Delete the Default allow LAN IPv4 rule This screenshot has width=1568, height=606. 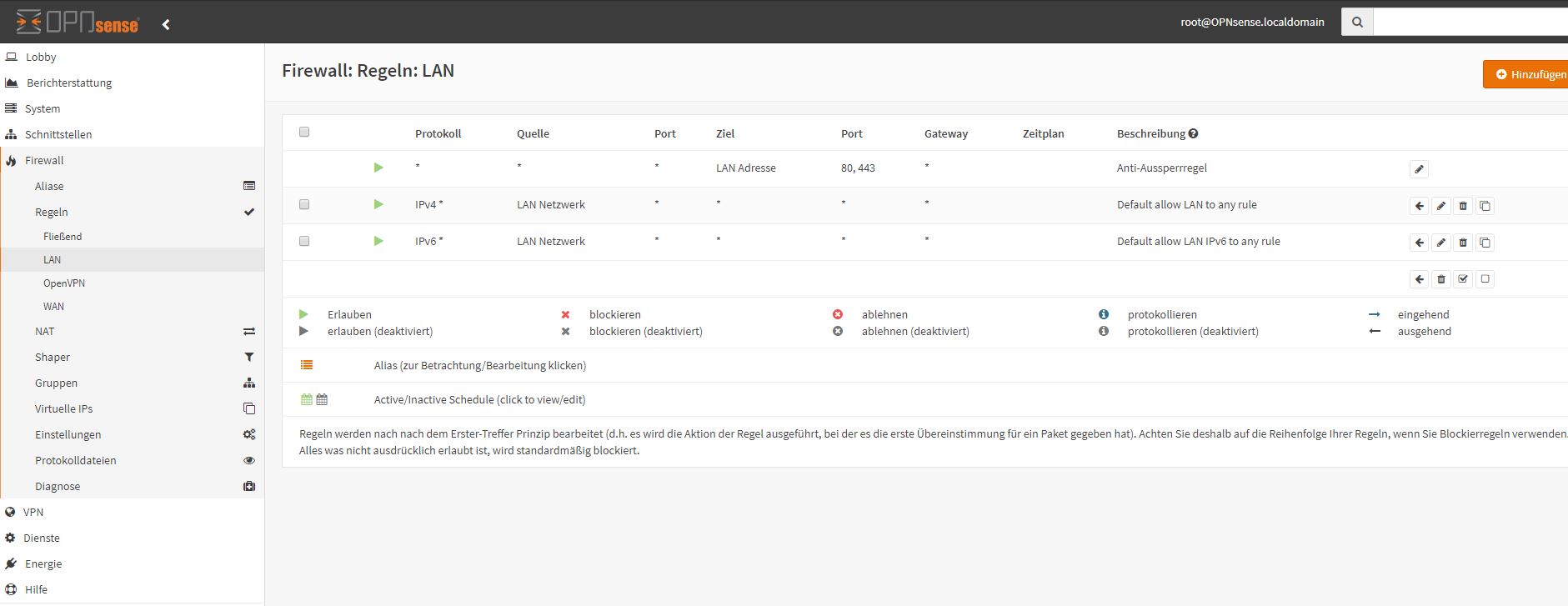coord(1463,206)
